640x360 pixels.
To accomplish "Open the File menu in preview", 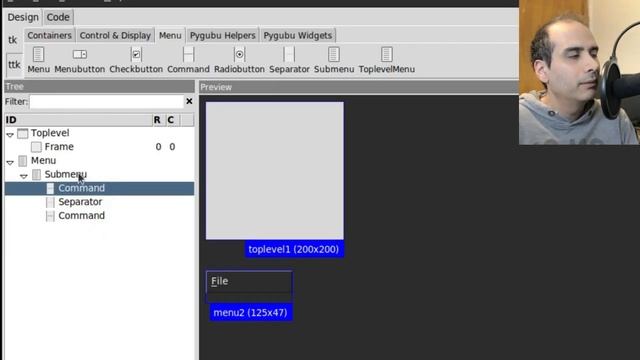I will [220, 281].
